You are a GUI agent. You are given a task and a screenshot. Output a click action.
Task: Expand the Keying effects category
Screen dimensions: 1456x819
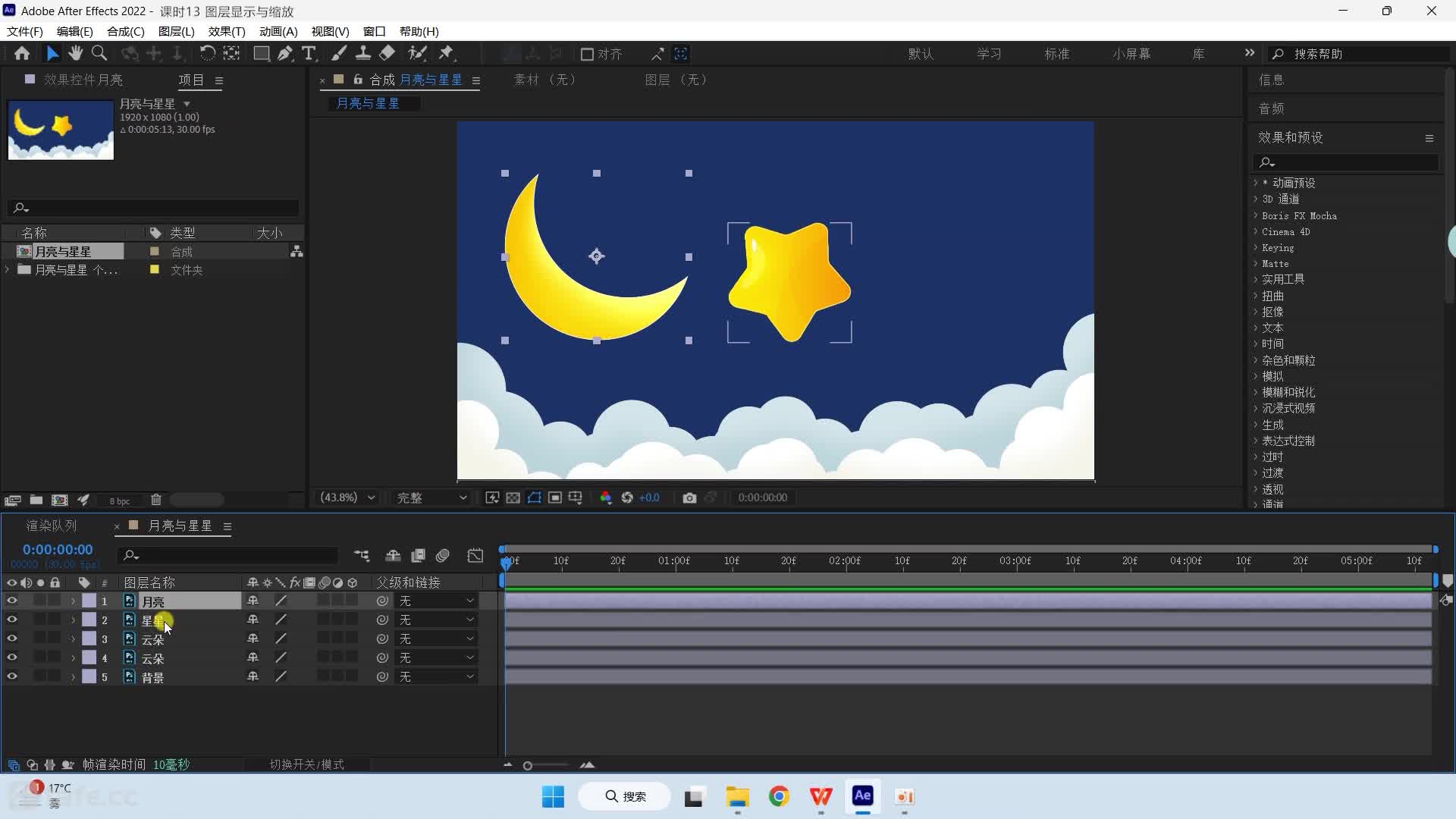click(x=1256, y=248)
